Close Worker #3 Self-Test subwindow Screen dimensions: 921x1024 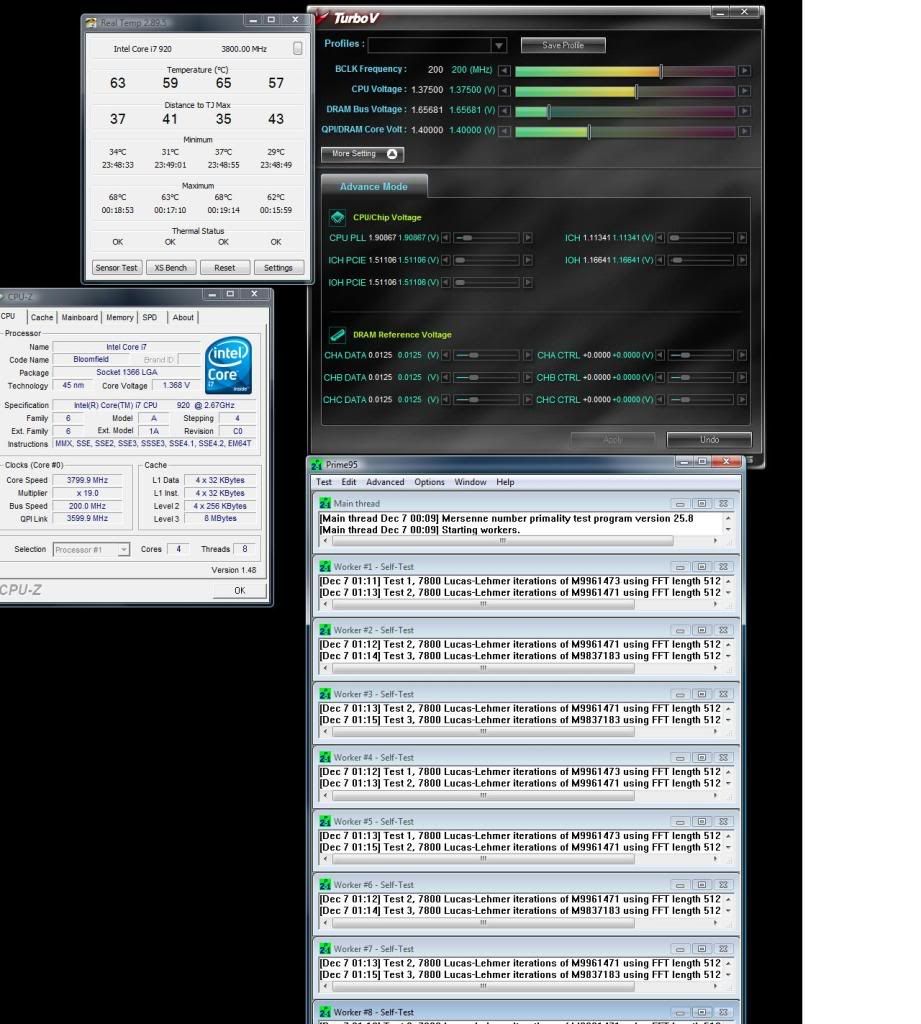pyautogui.click(x=723, y=694)
